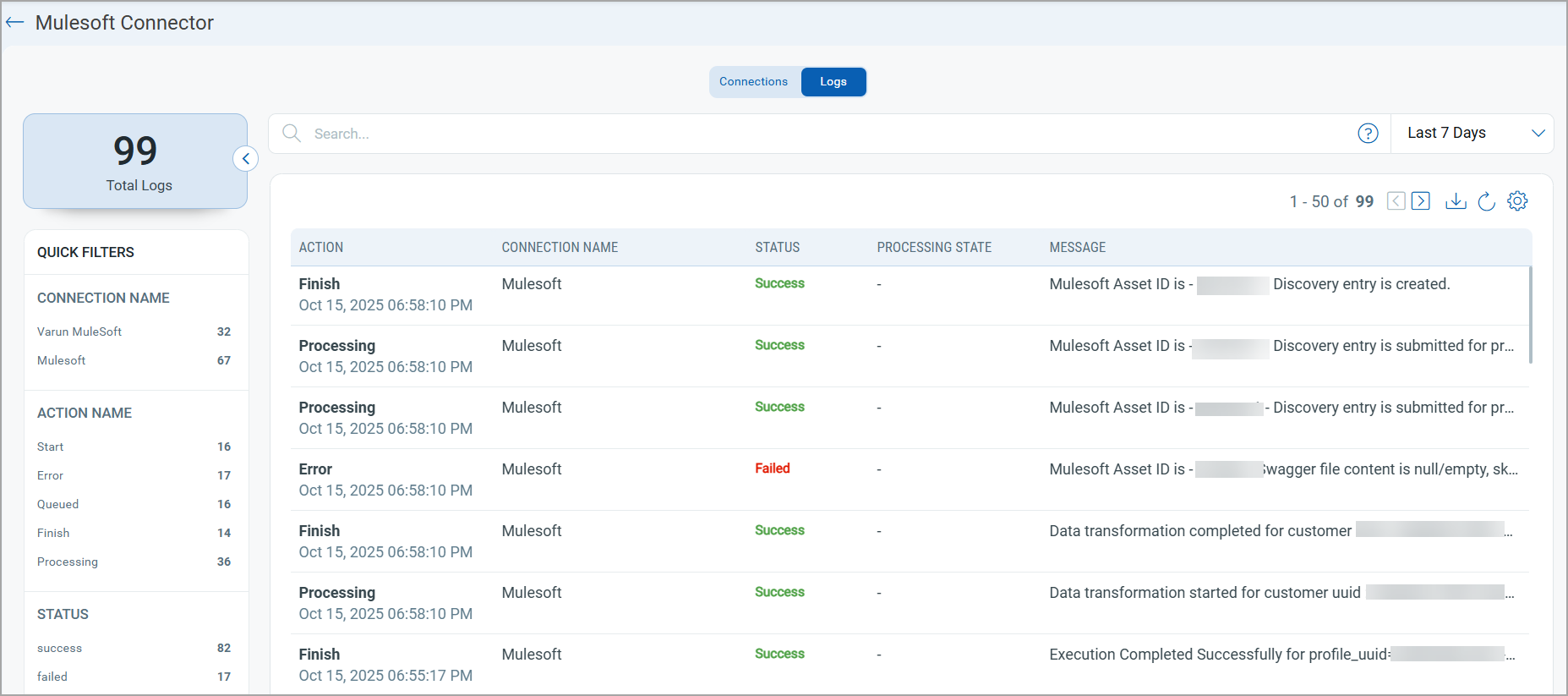Image resolution: width=1568 pixels, height=696 pixels.
Task: Go to previous page of logs
Action: click(x=1396, y=201)
